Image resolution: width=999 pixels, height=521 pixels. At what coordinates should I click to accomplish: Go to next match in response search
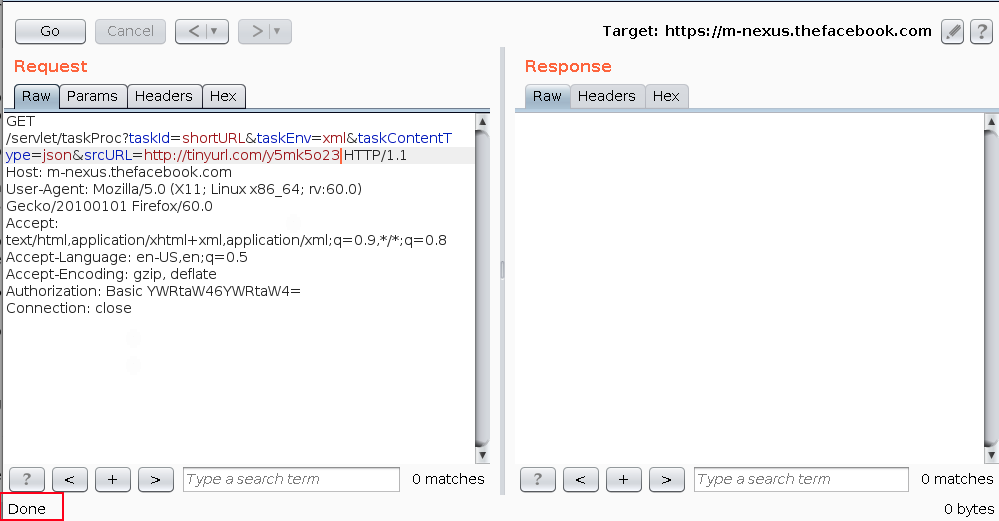tap(666, 479)
